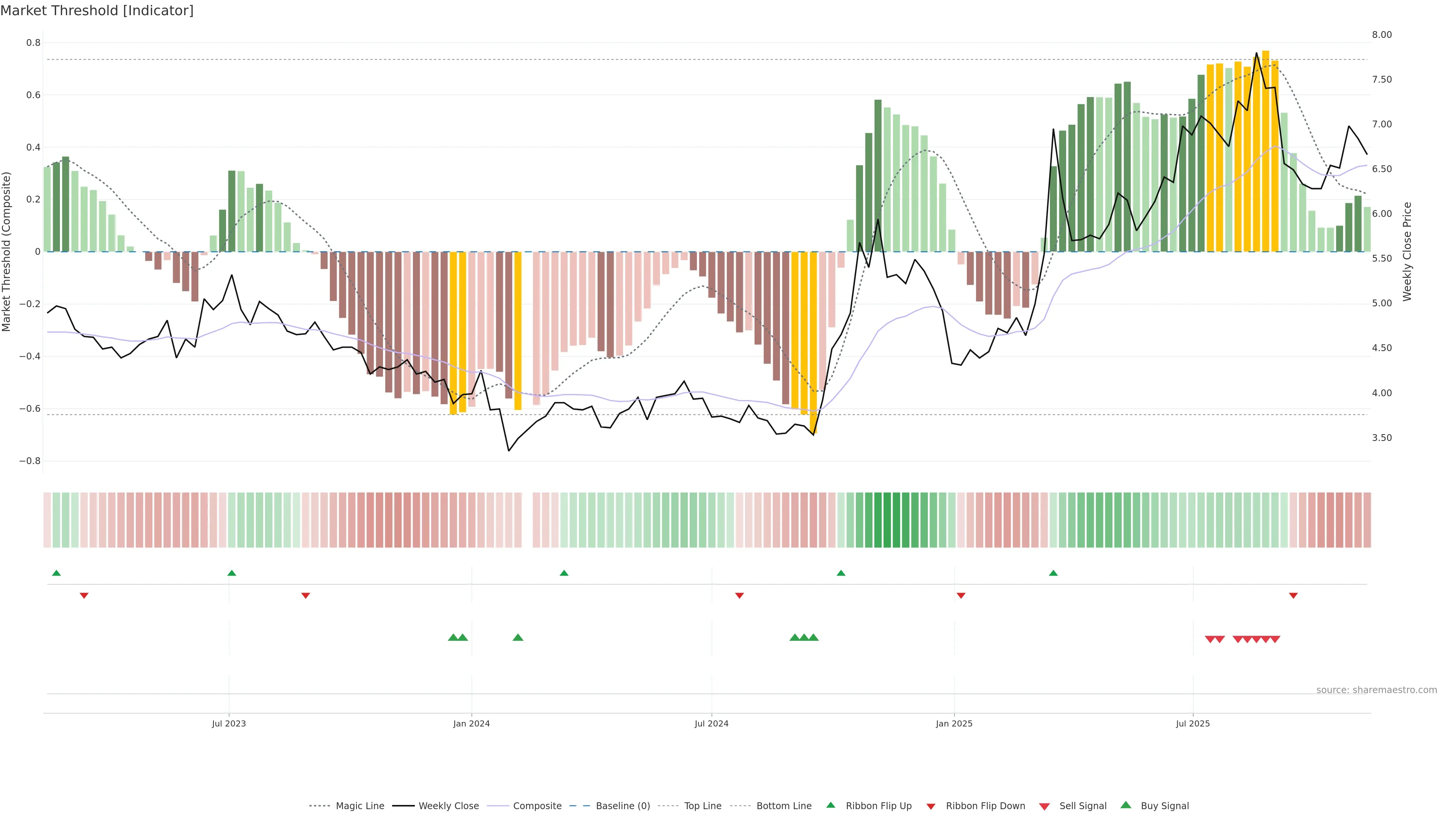Toggle Magic Line legend label text
Screen dimensions: 1456x819
[x=360, y=806]
